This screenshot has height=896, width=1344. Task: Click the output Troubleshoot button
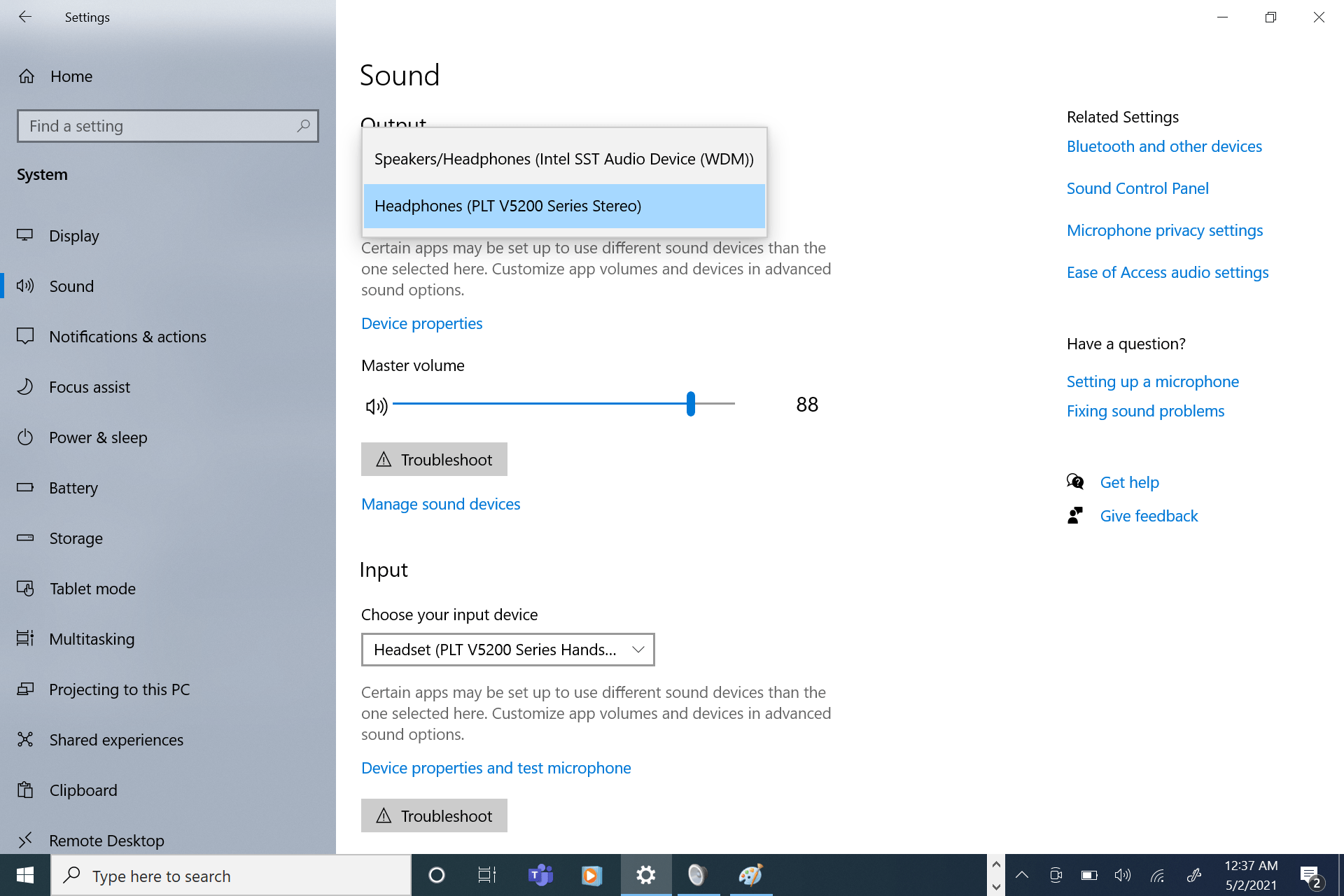point(434,459)
